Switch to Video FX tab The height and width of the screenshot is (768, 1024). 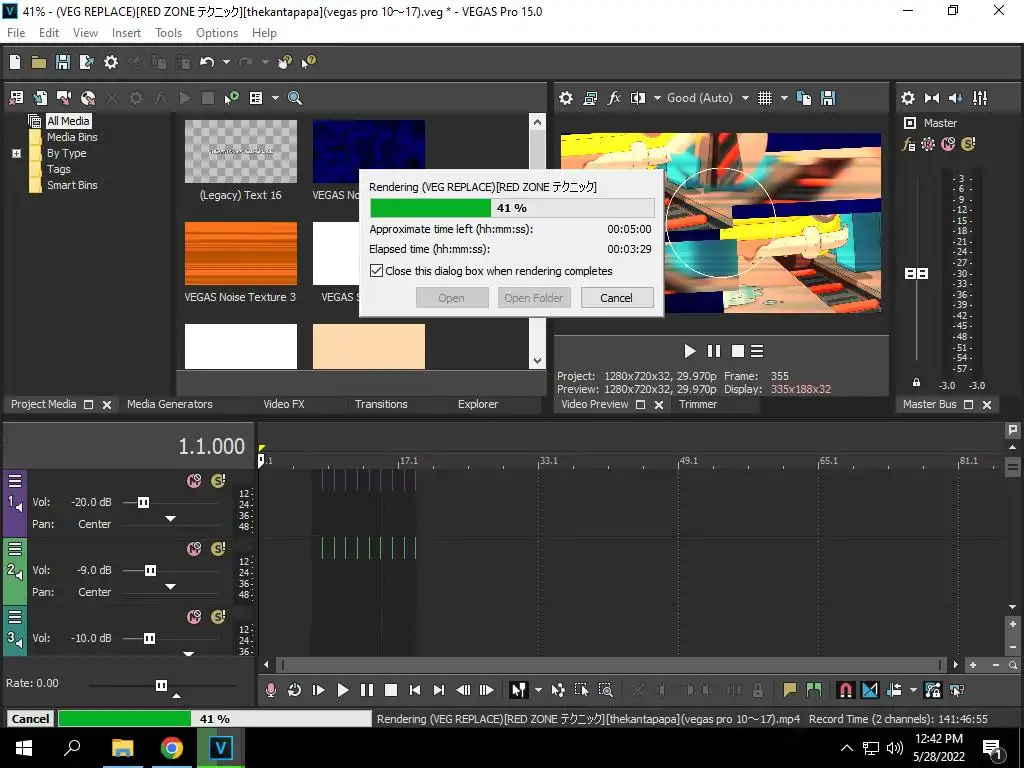coord(284,404)
